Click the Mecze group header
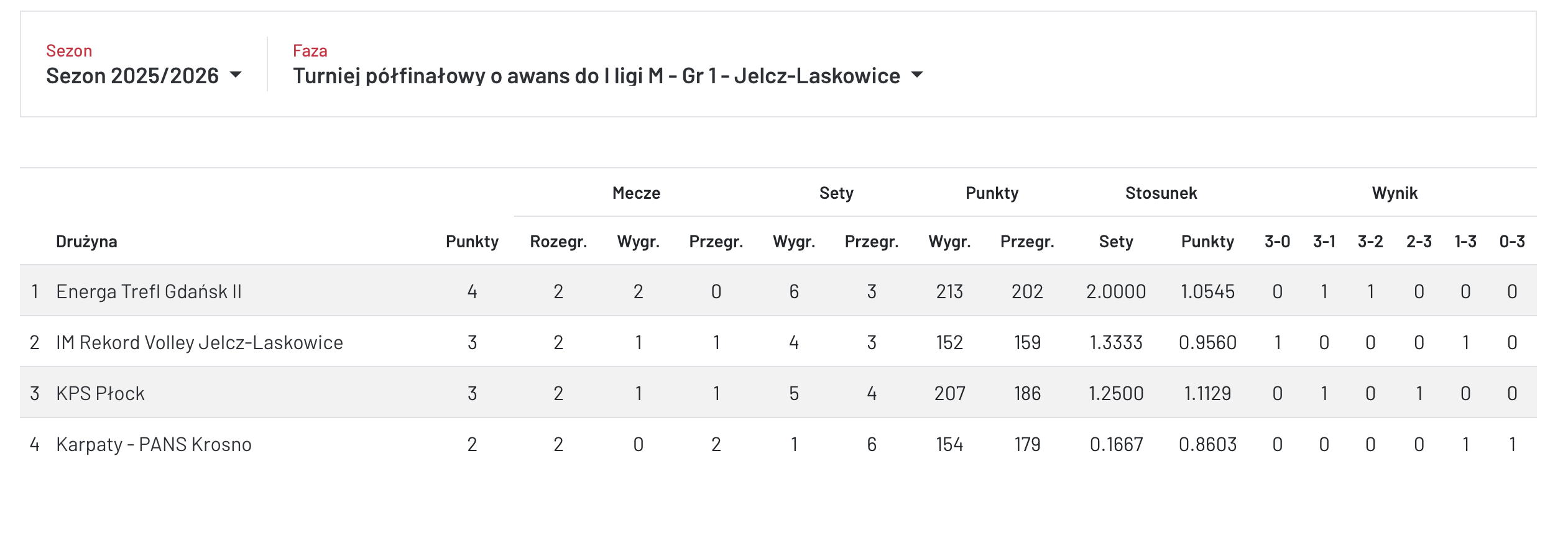Image resolution: width=1568 pixels, height=543 pixels. click(x=636, y=193)
